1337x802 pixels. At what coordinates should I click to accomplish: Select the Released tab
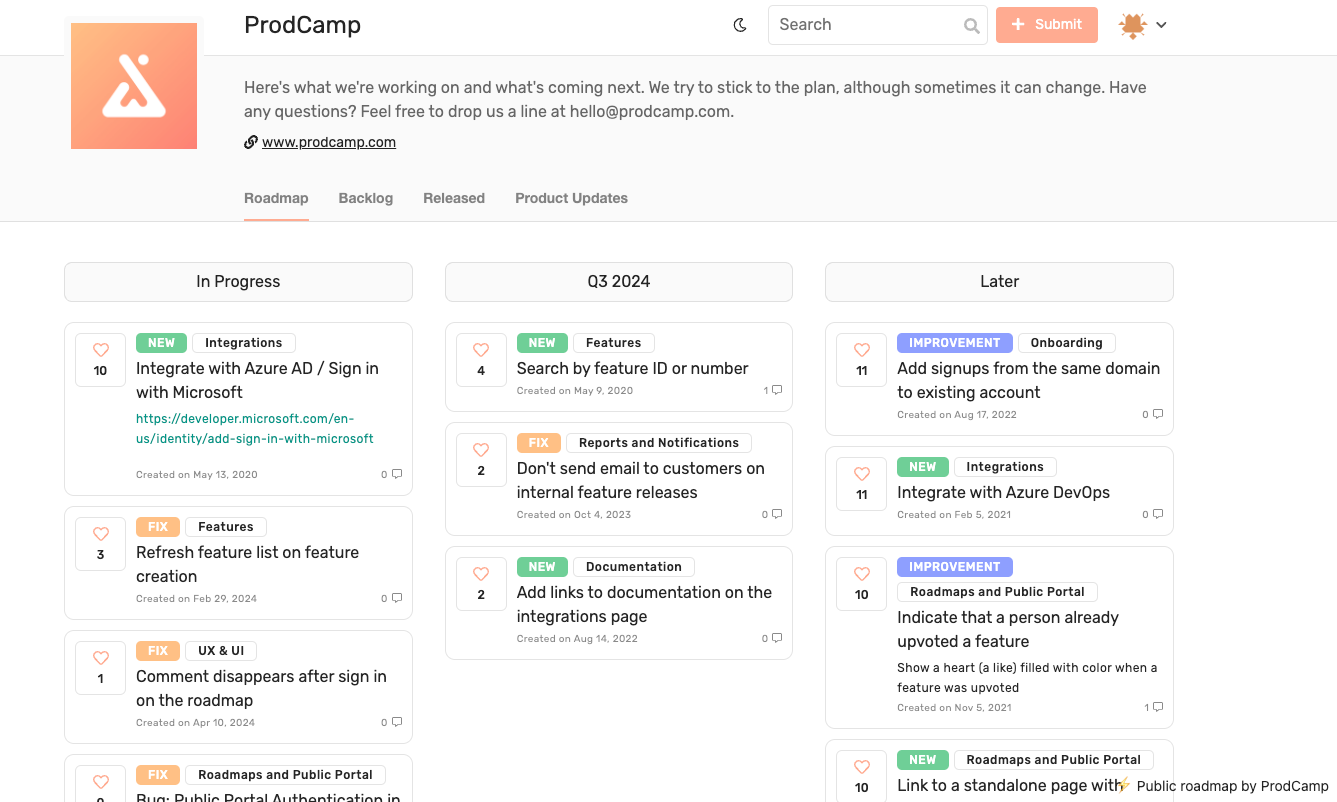coord(454,198)
